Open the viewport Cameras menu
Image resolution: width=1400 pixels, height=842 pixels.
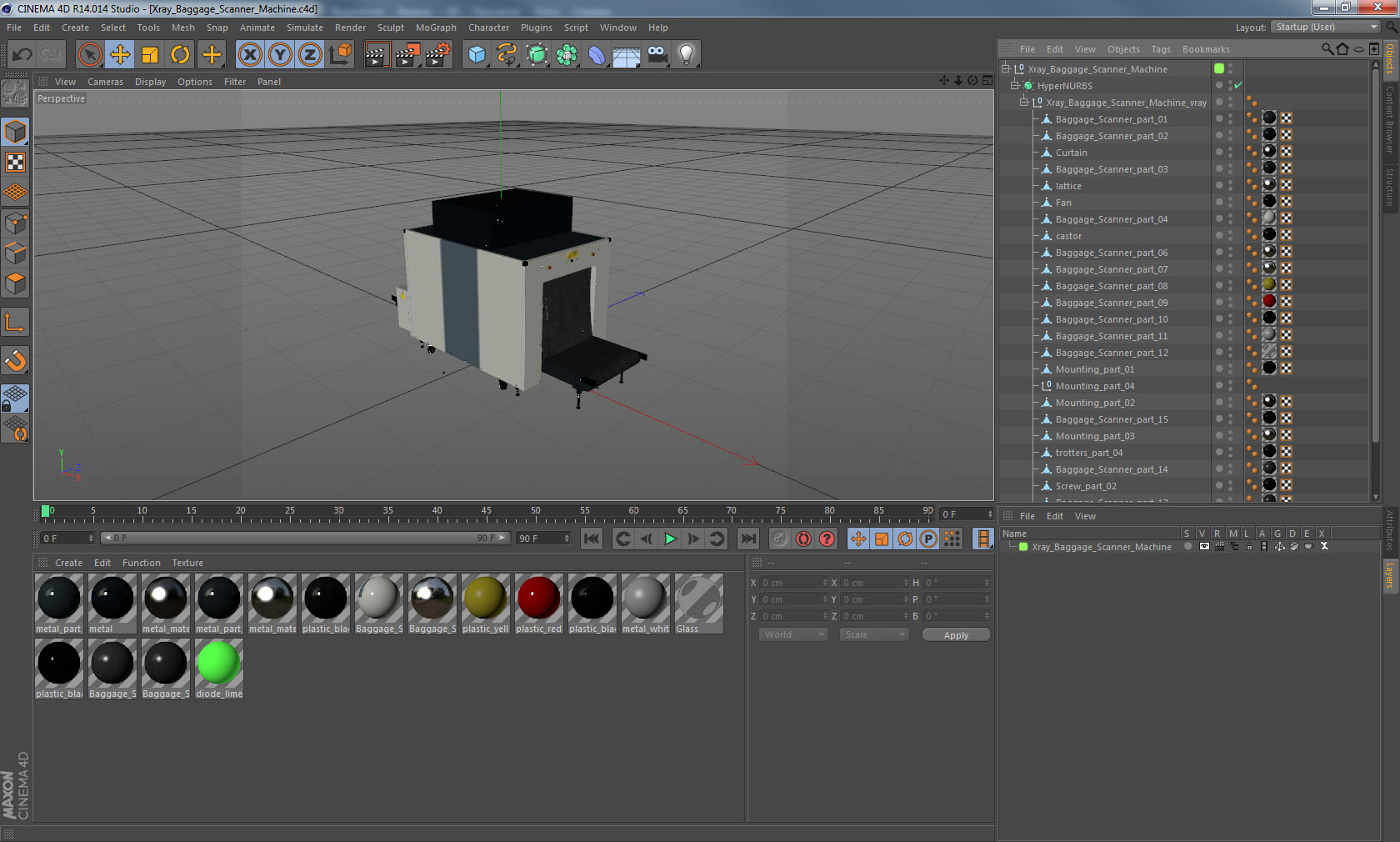pyautogui.click(x=105, y=82)
